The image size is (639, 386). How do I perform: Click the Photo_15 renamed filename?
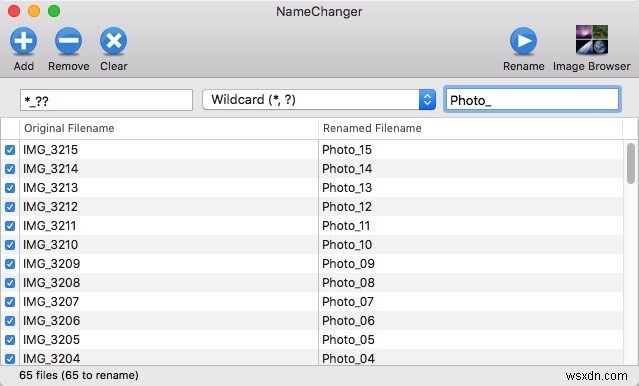pyautogui.click(x=347, y=150)
